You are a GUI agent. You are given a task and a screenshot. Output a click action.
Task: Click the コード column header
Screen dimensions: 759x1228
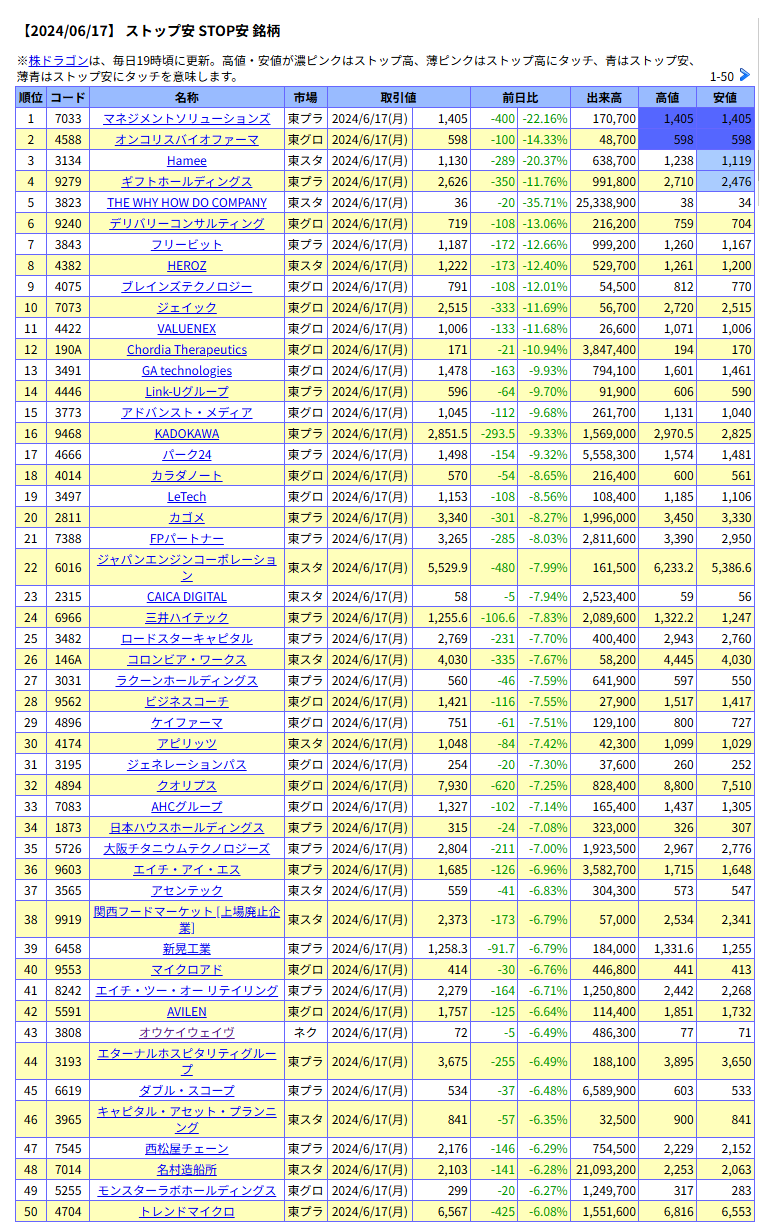68,97
